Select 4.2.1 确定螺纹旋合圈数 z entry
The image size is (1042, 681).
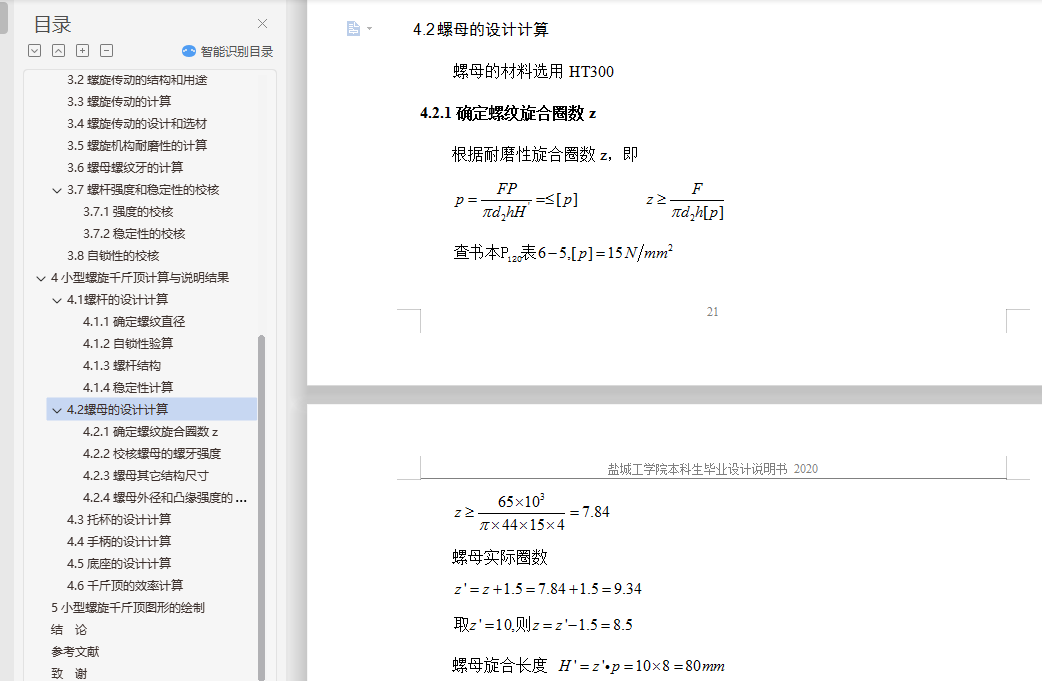pos(151,431)
